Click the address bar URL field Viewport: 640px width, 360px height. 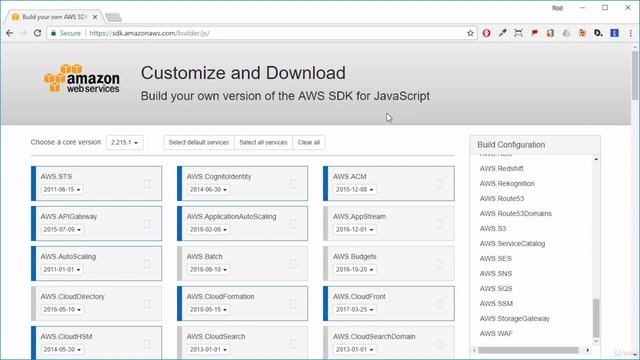(261, 33)
